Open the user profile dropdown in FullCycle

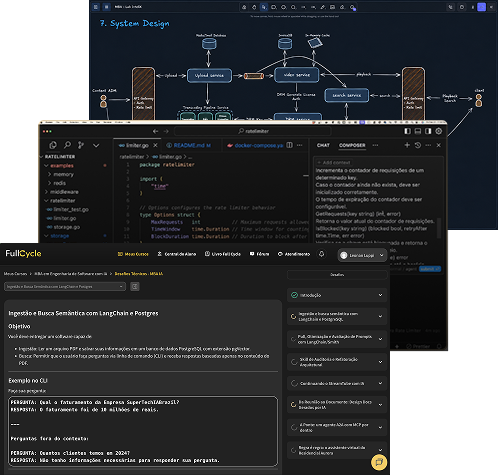point(362,255)
